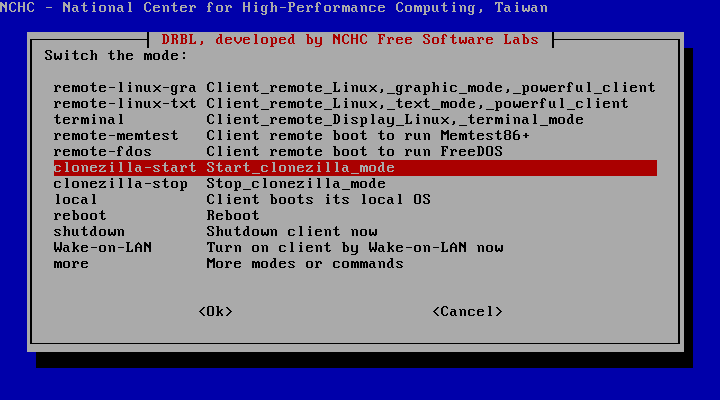Click 'More modes or commands' description

(x=305, y=264)
